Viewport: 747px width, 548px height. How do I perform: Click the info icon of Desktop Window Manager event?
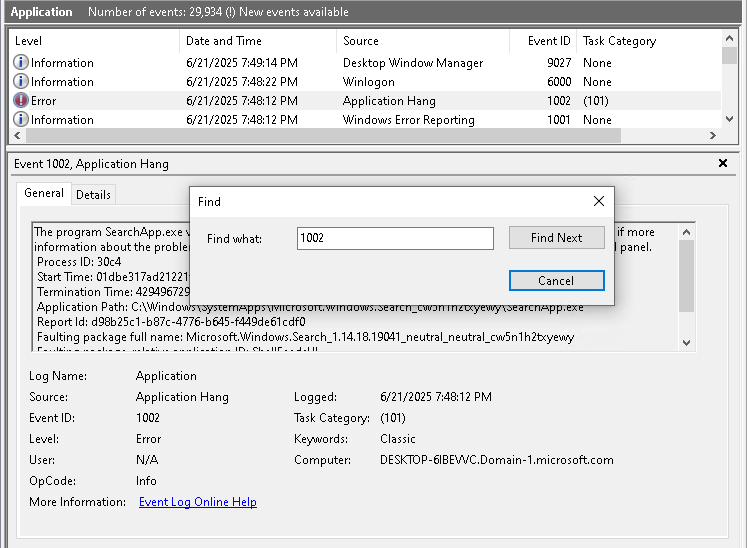pos(20,62)
